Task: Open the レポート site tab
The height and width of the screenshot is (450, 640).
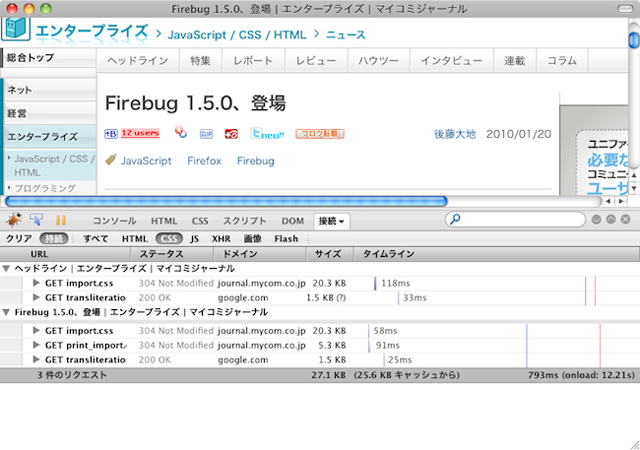Action: (253, 61)
